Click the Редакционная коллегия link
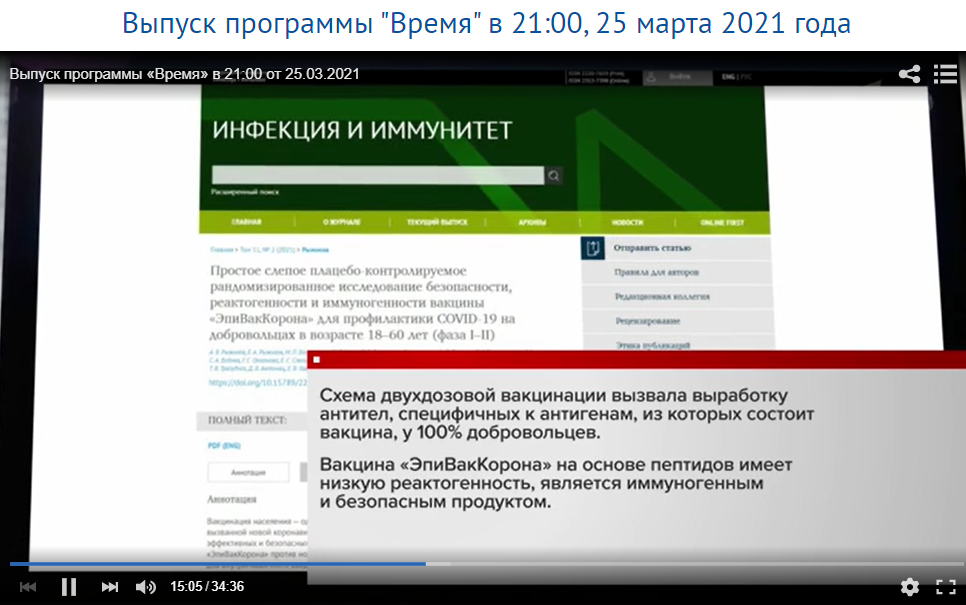 661,297
